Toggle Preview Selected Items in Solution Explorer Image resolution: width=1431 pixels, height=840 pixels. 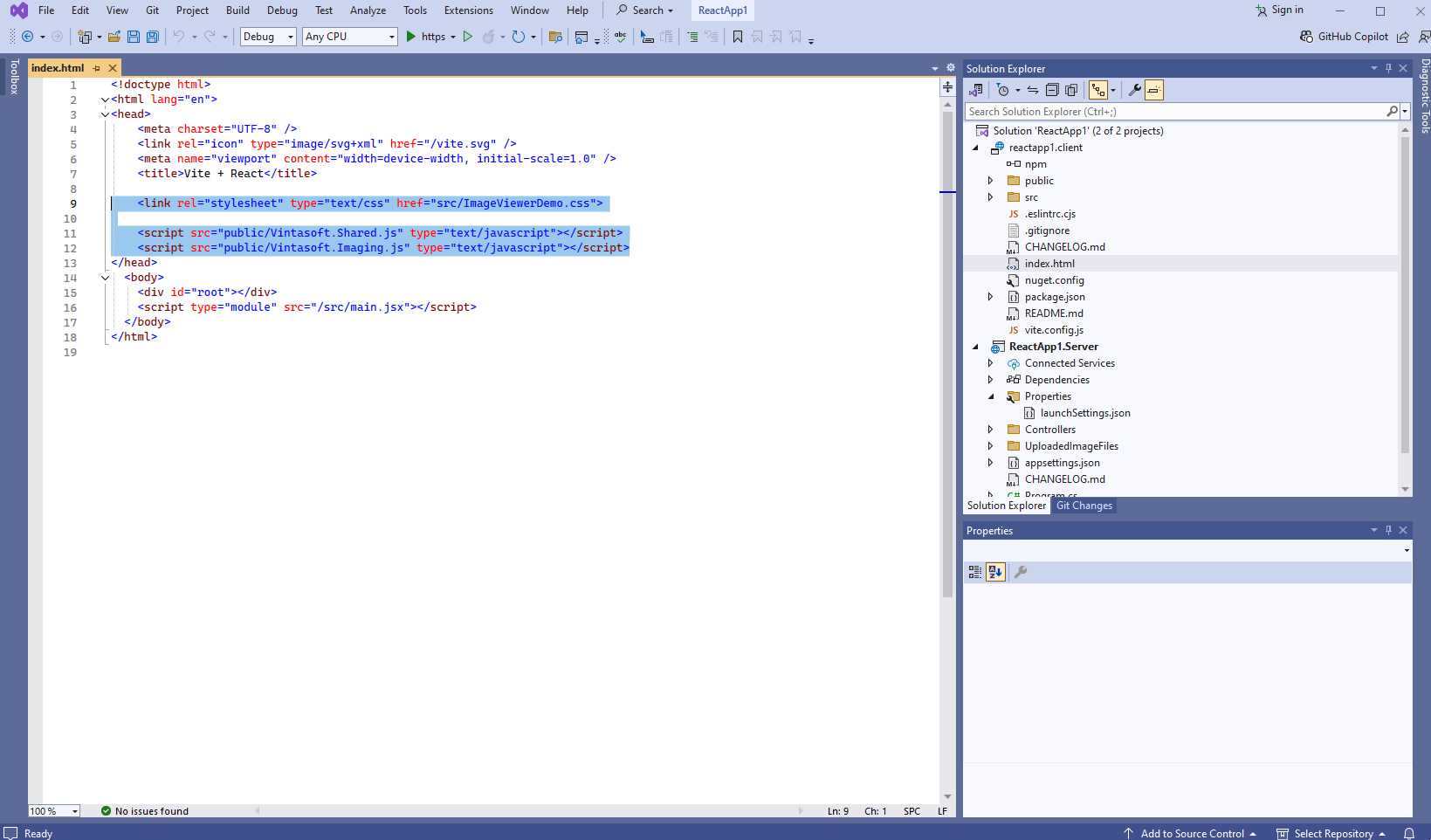tap(1154, 90)
